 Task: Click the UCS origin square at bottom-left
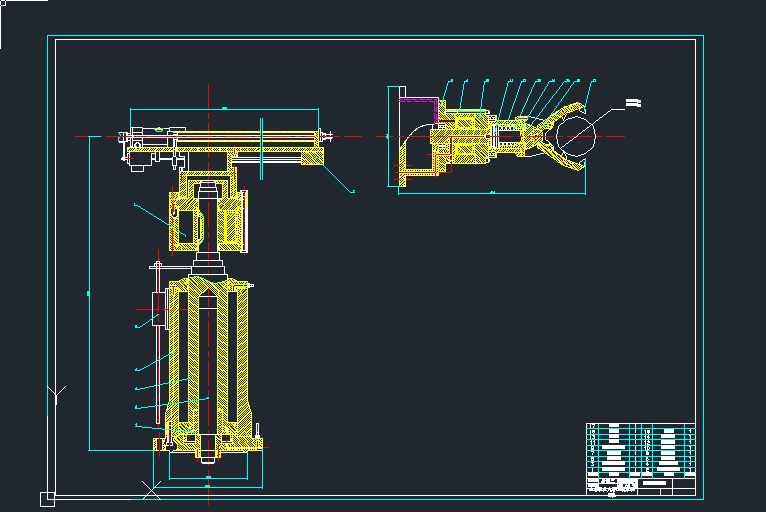(46, 497)
